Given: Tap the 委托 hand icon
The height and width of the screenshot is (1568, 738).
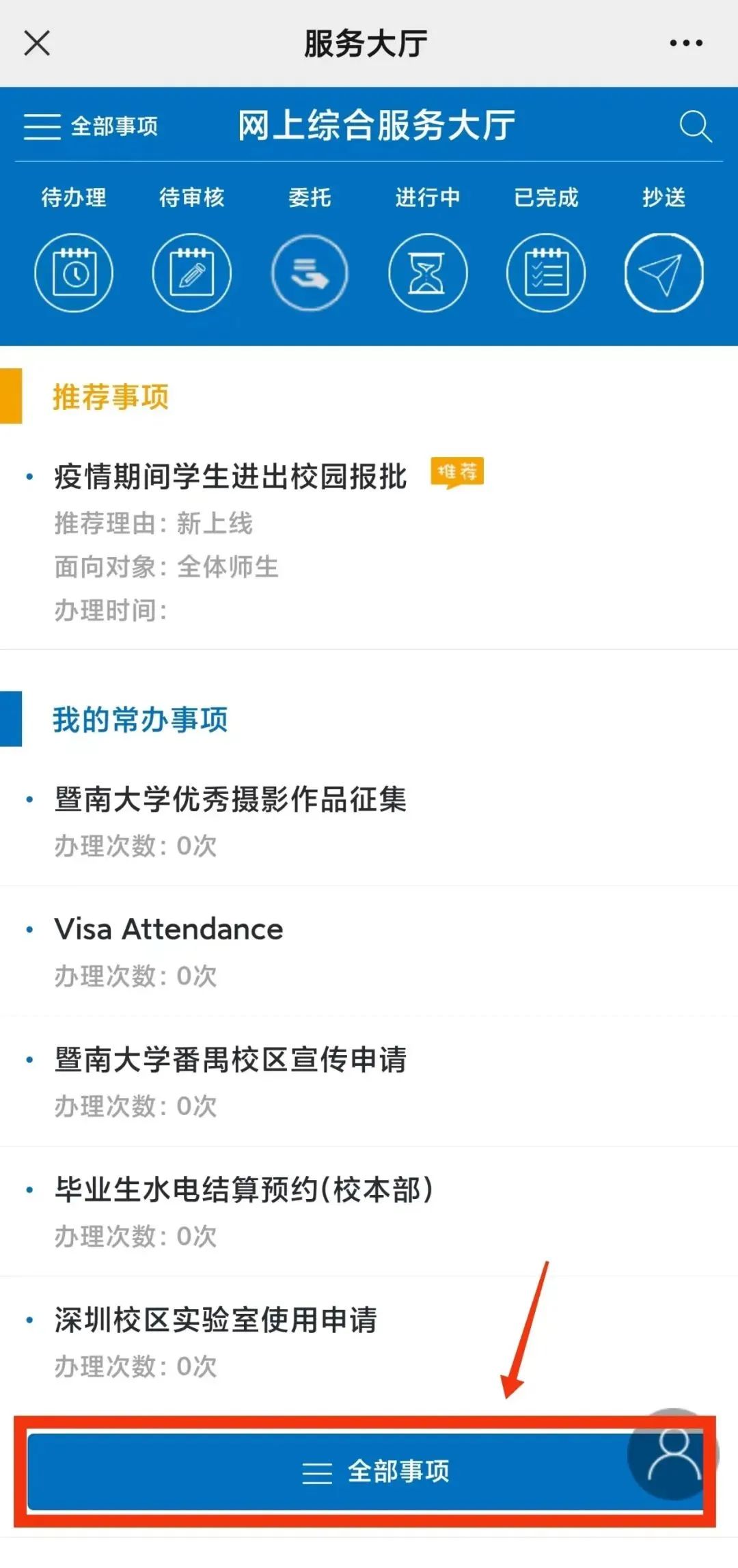Looking at the screenshot, I should point(310,273).
